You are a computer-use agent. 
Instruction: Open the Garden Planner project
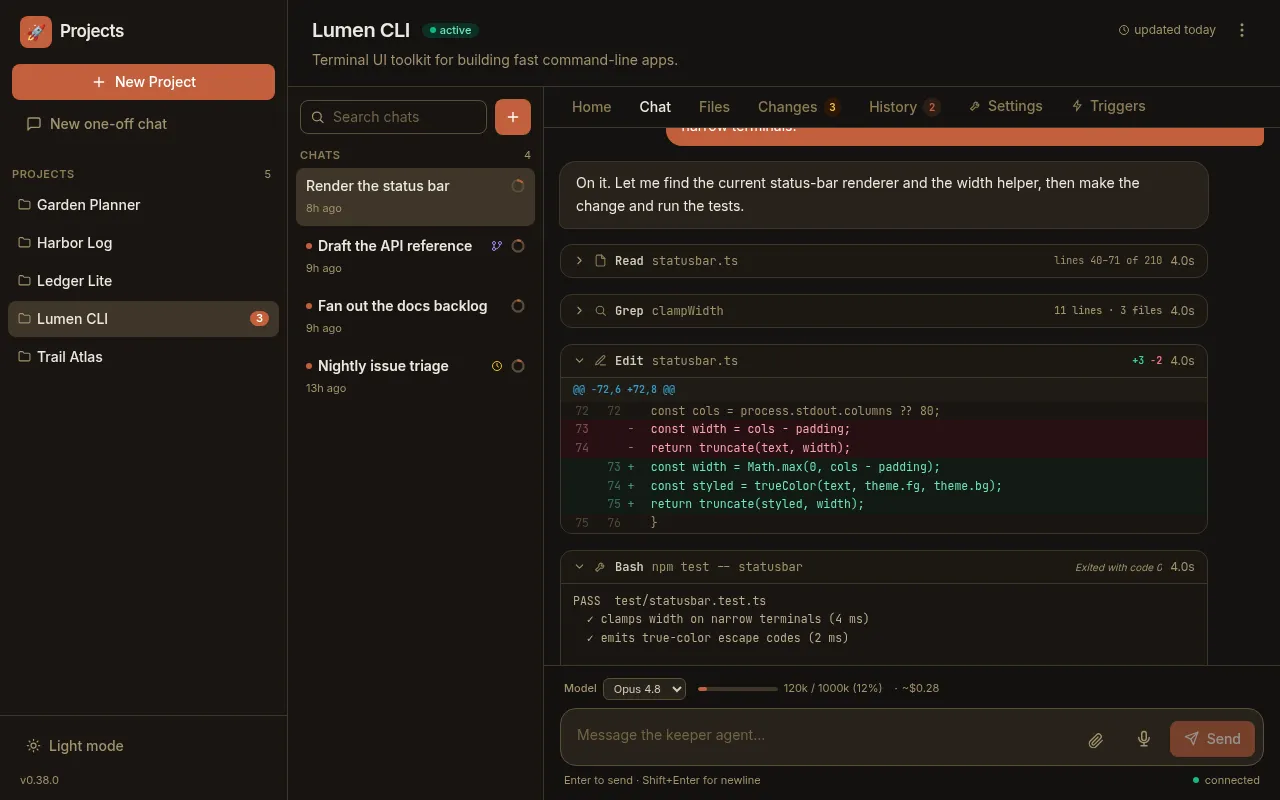pyautogui.click(x=143, y=205)
